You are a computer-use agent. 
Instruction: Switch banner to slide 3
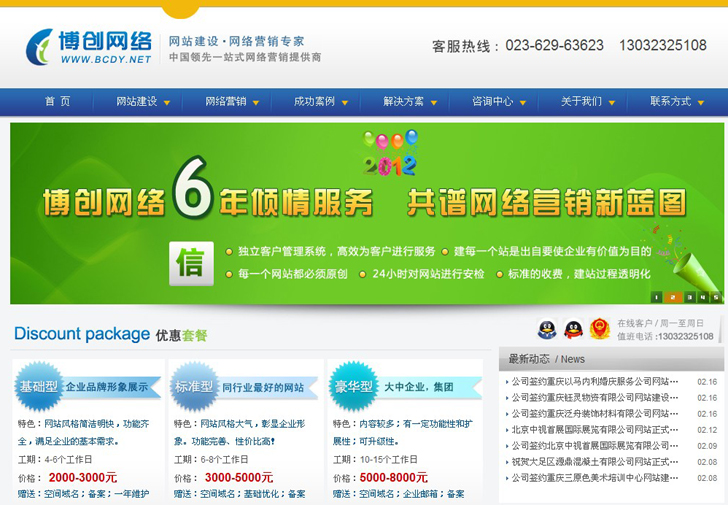pyautogui.click(x=688, y=297)
